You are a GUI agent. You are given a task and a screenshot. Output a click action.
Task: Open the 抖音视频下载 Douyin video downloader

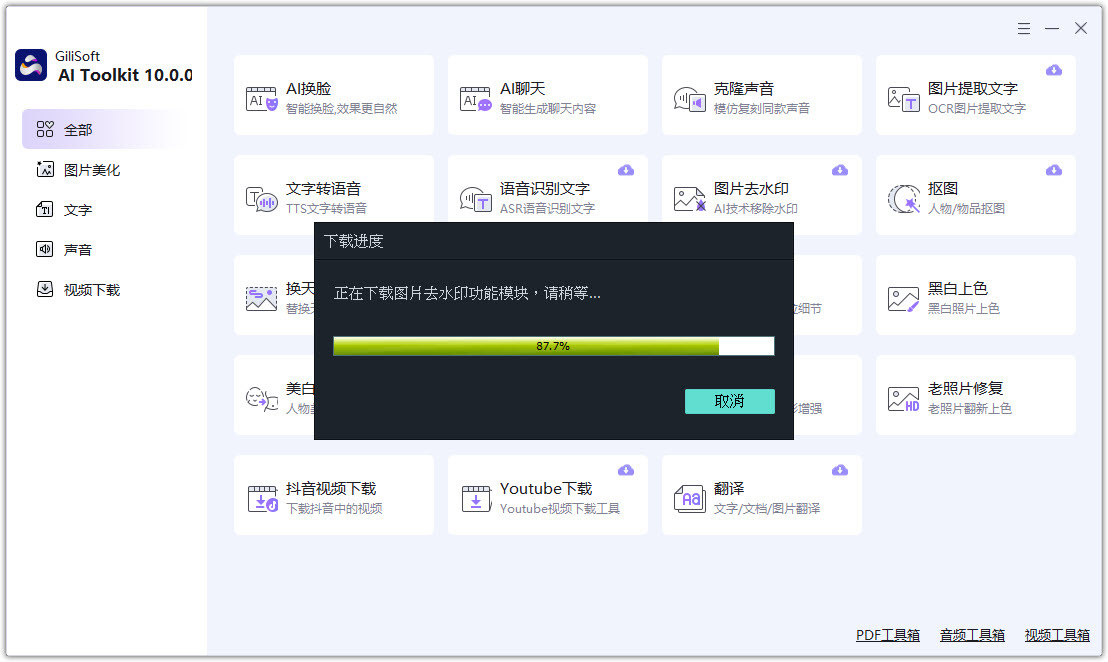tap(333, 495)
